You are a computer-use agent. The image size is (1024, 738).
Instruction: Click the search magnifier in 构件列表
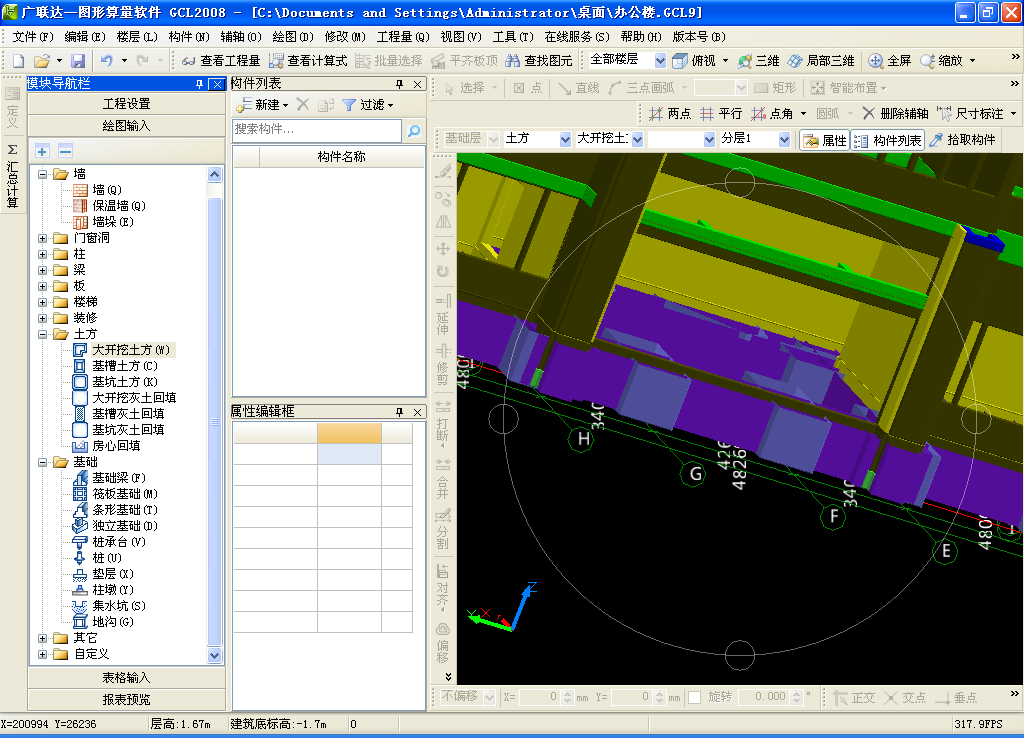click(x=413, y=131)
